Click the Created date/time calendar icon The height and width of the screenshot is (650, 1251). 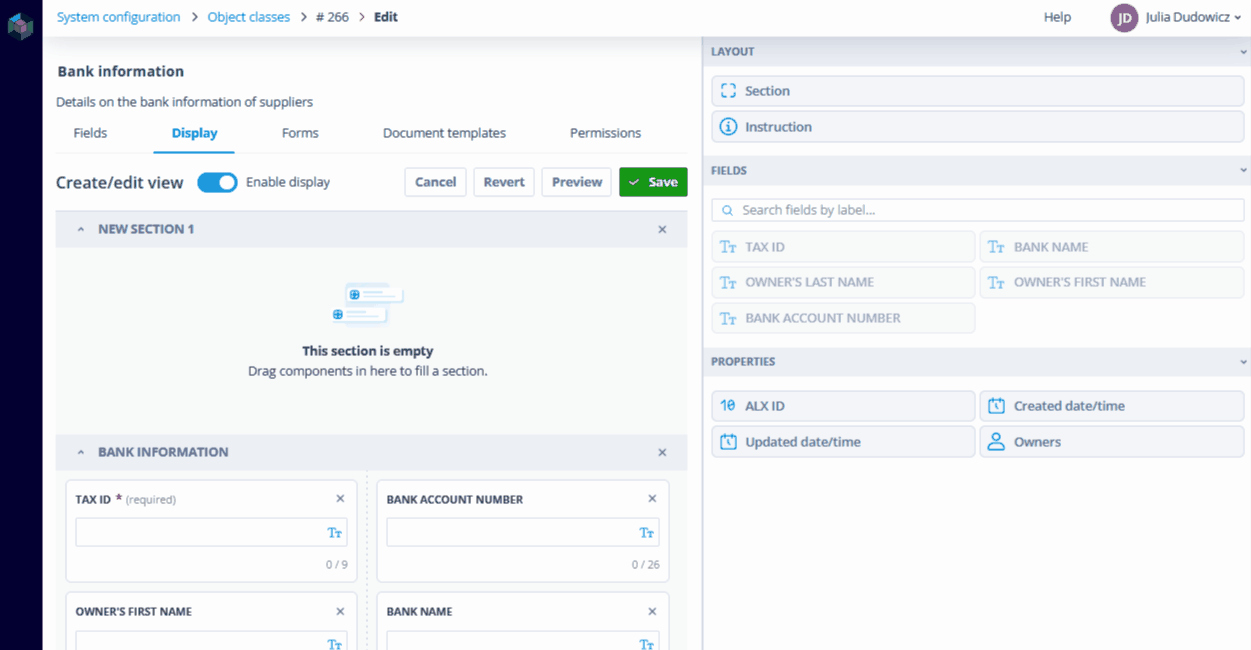(x=996, y=406)
